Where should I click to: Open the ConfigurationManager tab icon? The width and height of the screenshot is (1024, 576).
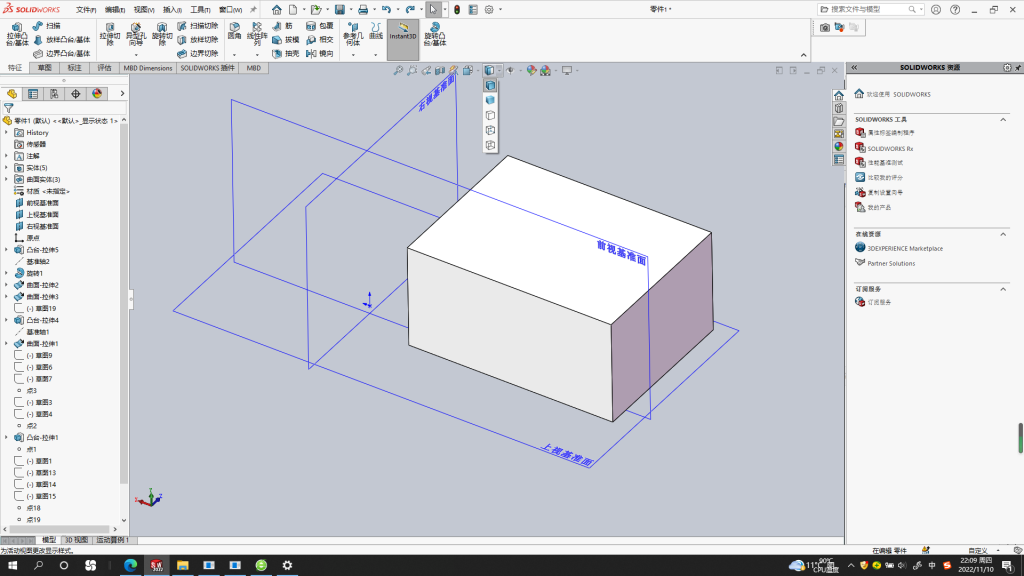[54, 94]
